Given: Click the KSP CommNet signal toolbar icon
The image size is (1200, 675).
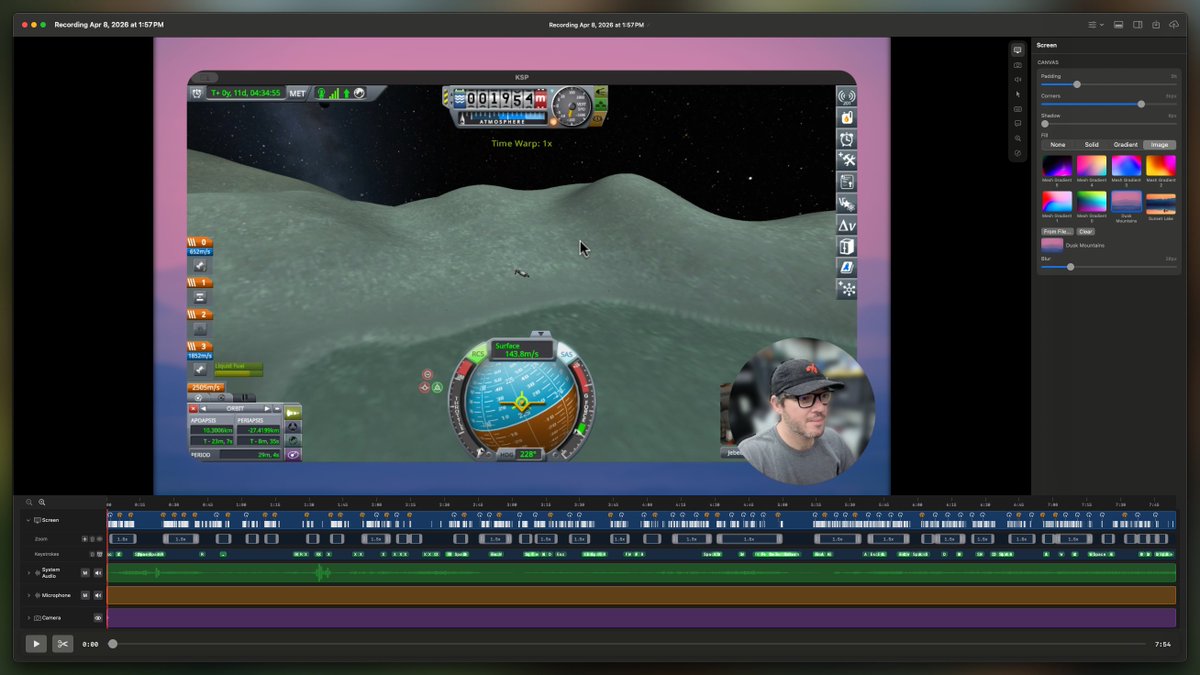Looking at the screenshot, I should 847,96.
